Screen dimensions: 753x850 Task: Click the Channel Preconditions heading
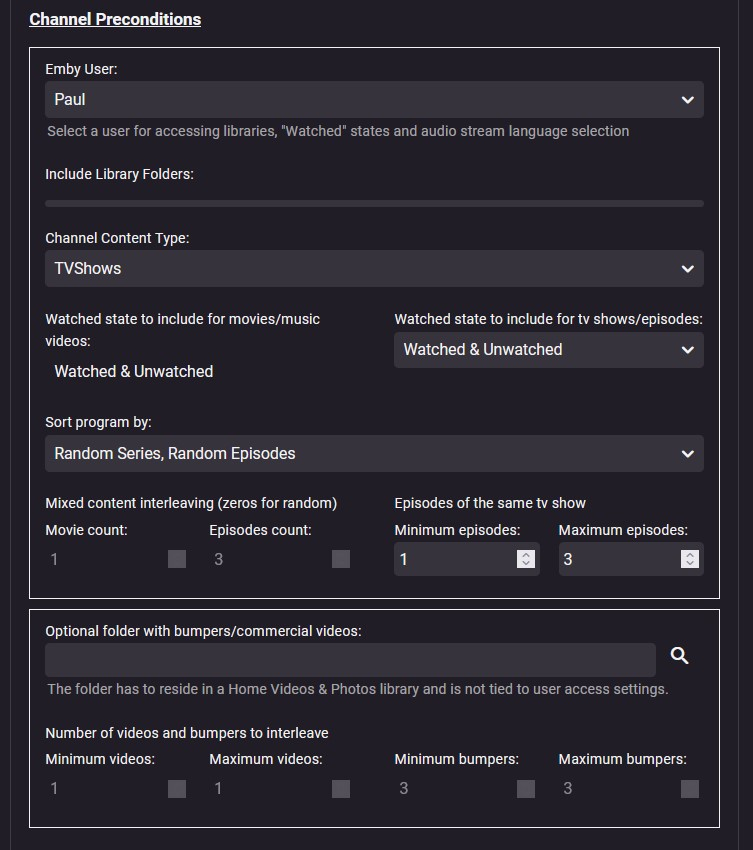coord(115,19)
